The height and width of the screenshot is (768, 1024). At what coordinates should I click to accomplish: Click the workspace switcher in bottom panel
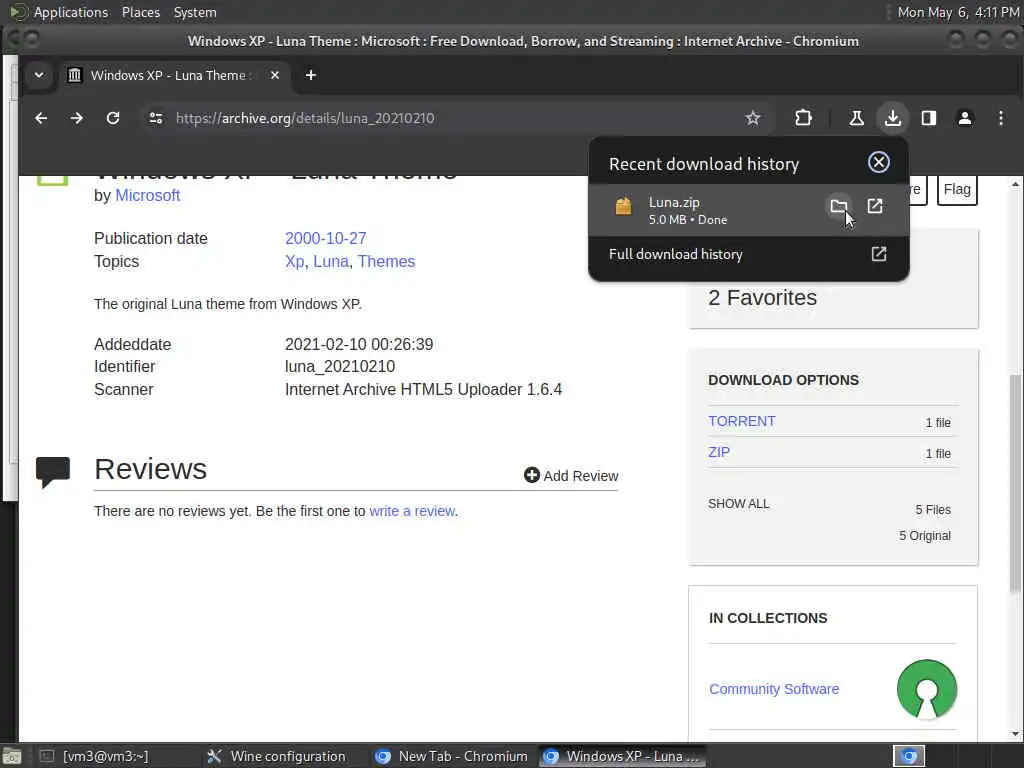[908, 756]
